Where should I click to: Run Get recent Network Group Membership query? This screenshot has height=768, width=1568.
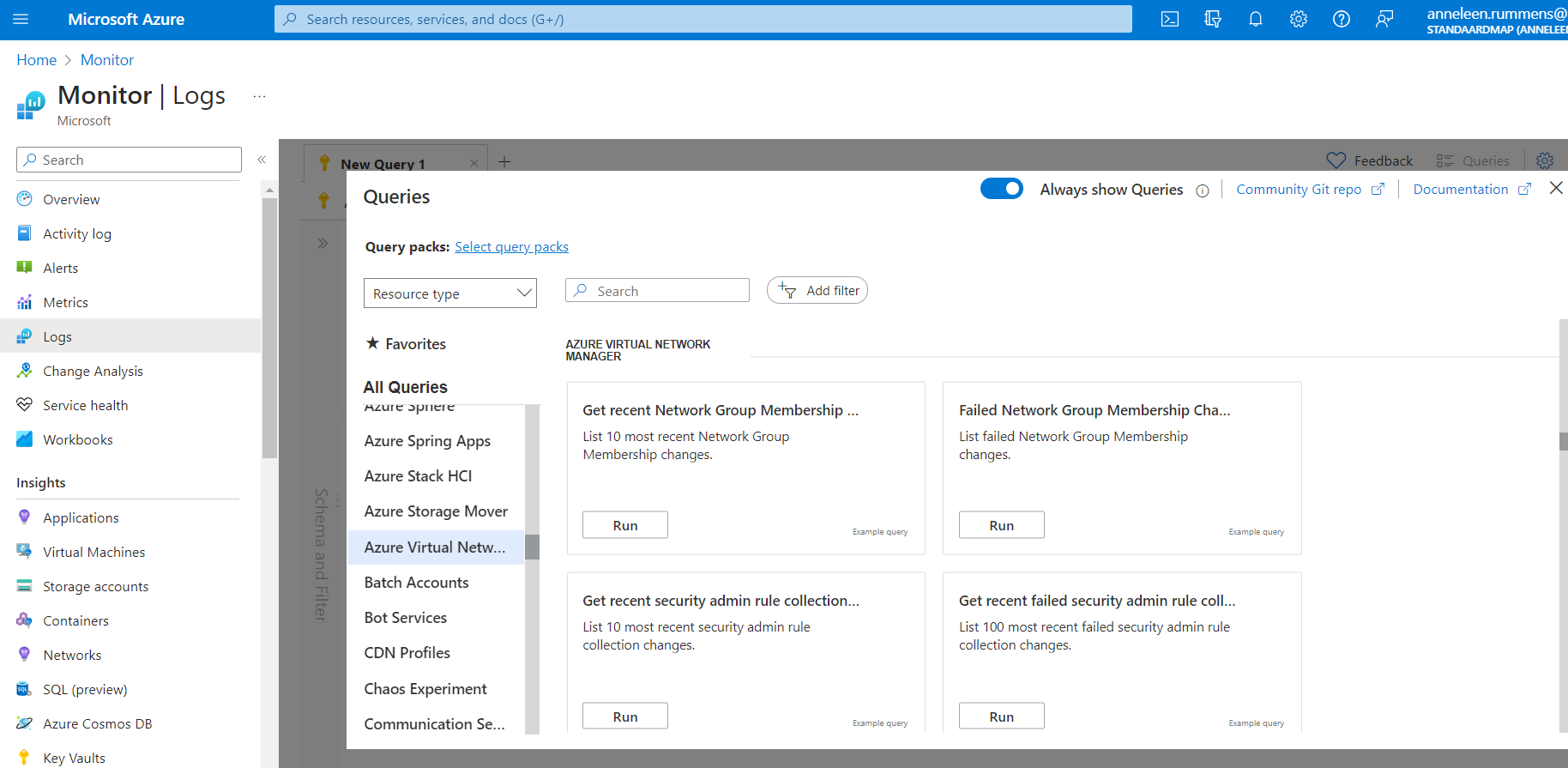[625, 525]
